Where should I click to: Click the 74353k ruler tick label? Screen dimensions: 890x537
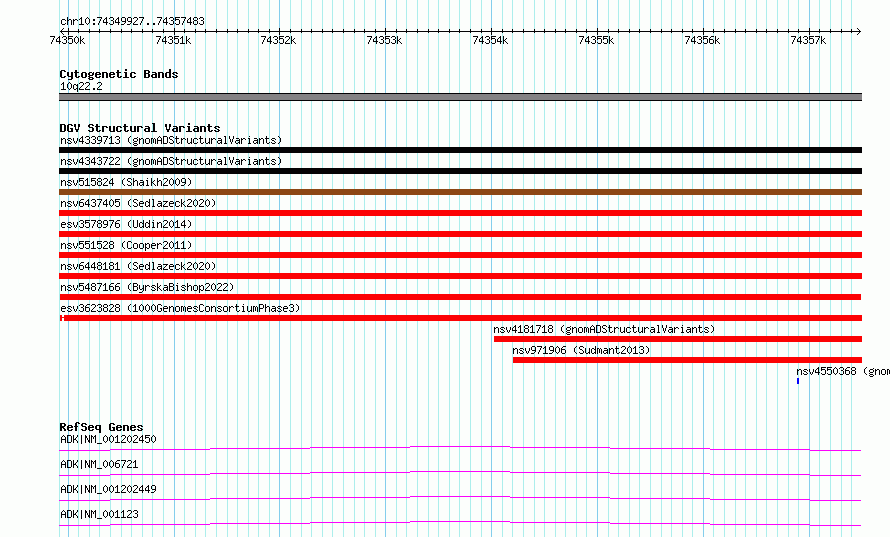tap(384, 40)
